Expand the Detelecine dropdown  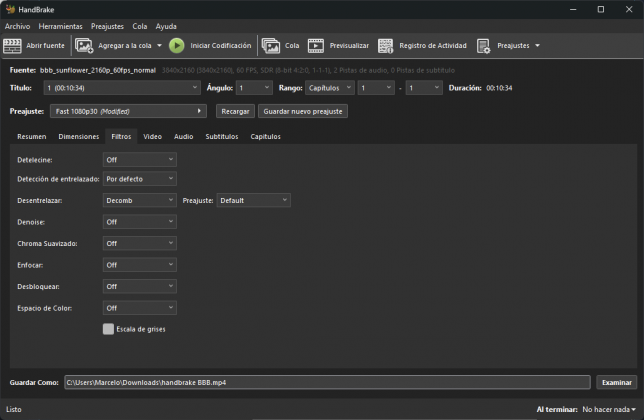click(x=140, y=160)
